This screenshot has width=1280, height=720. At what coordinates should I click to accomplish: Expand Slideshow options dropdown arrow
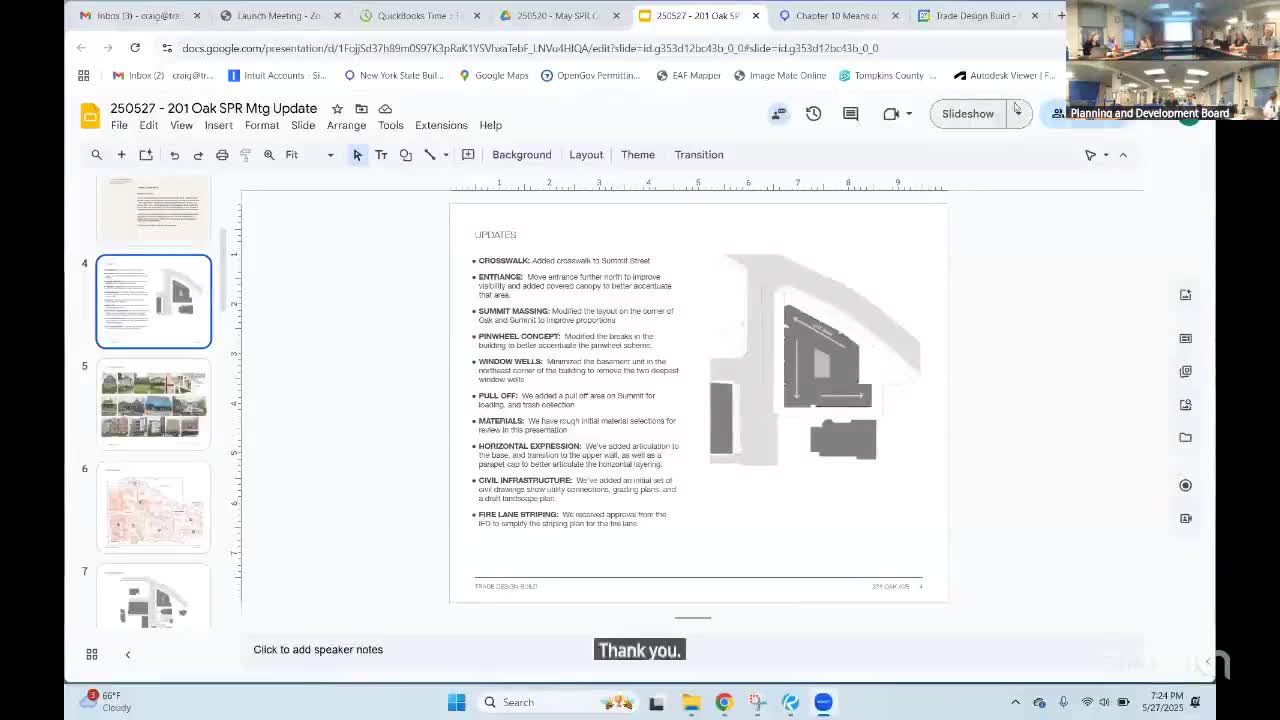coord(1018,114)
